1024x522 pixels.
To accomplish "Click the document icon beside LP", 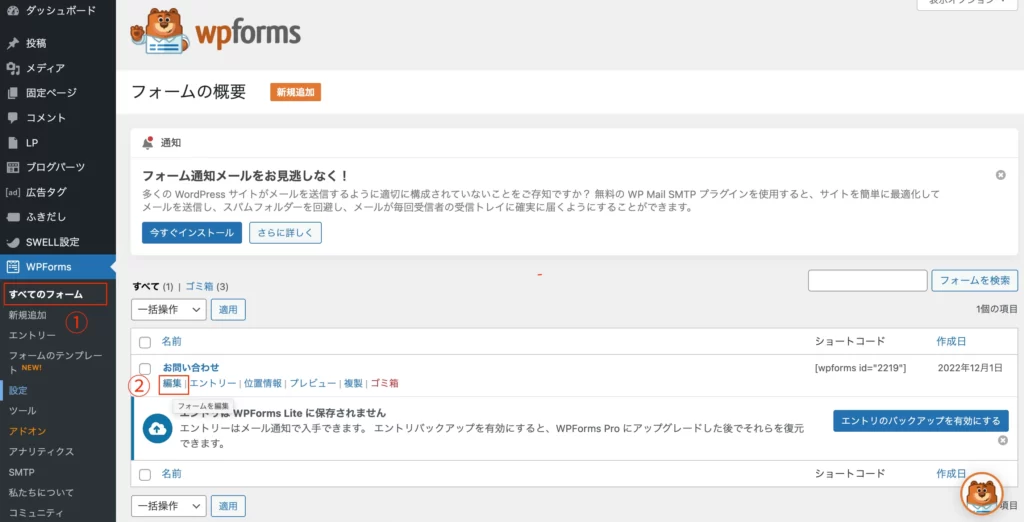I will (x=12, y=142).
